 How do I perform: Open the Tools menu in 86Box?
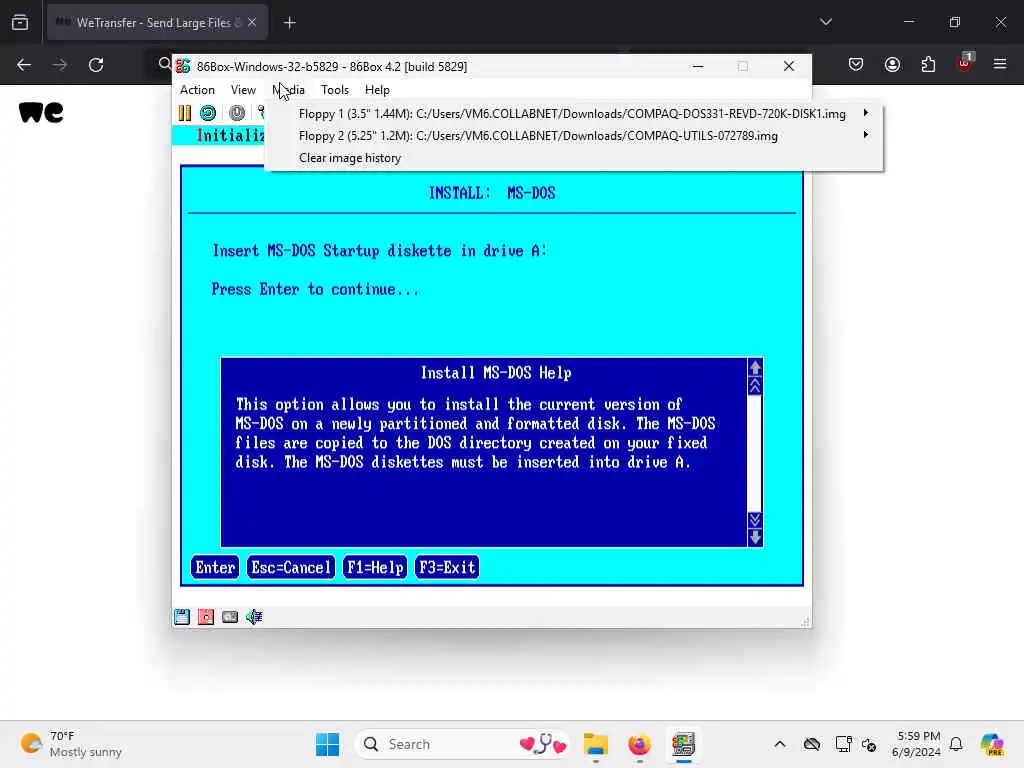click(335, 90)
